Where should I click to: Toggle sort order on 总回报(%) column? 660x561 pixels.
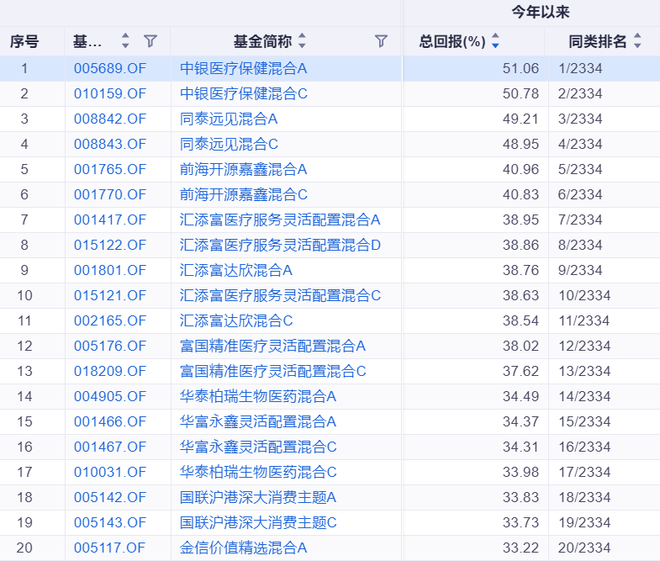tap(495, 41)
